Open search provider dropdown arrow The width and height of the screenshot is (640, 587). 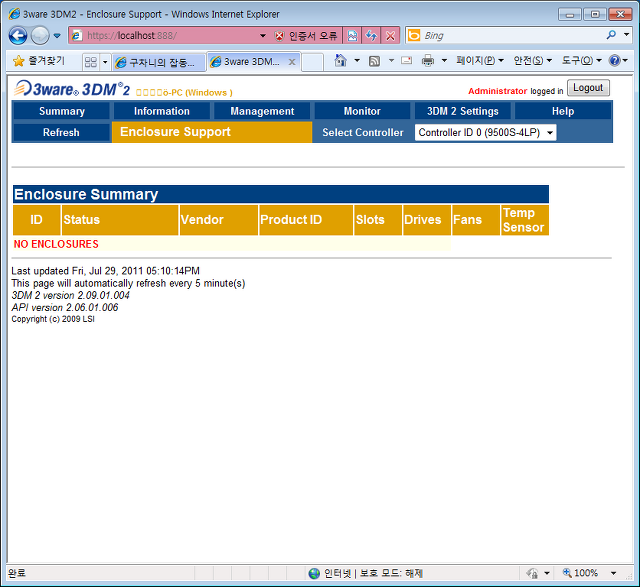(x=627, y=35)
